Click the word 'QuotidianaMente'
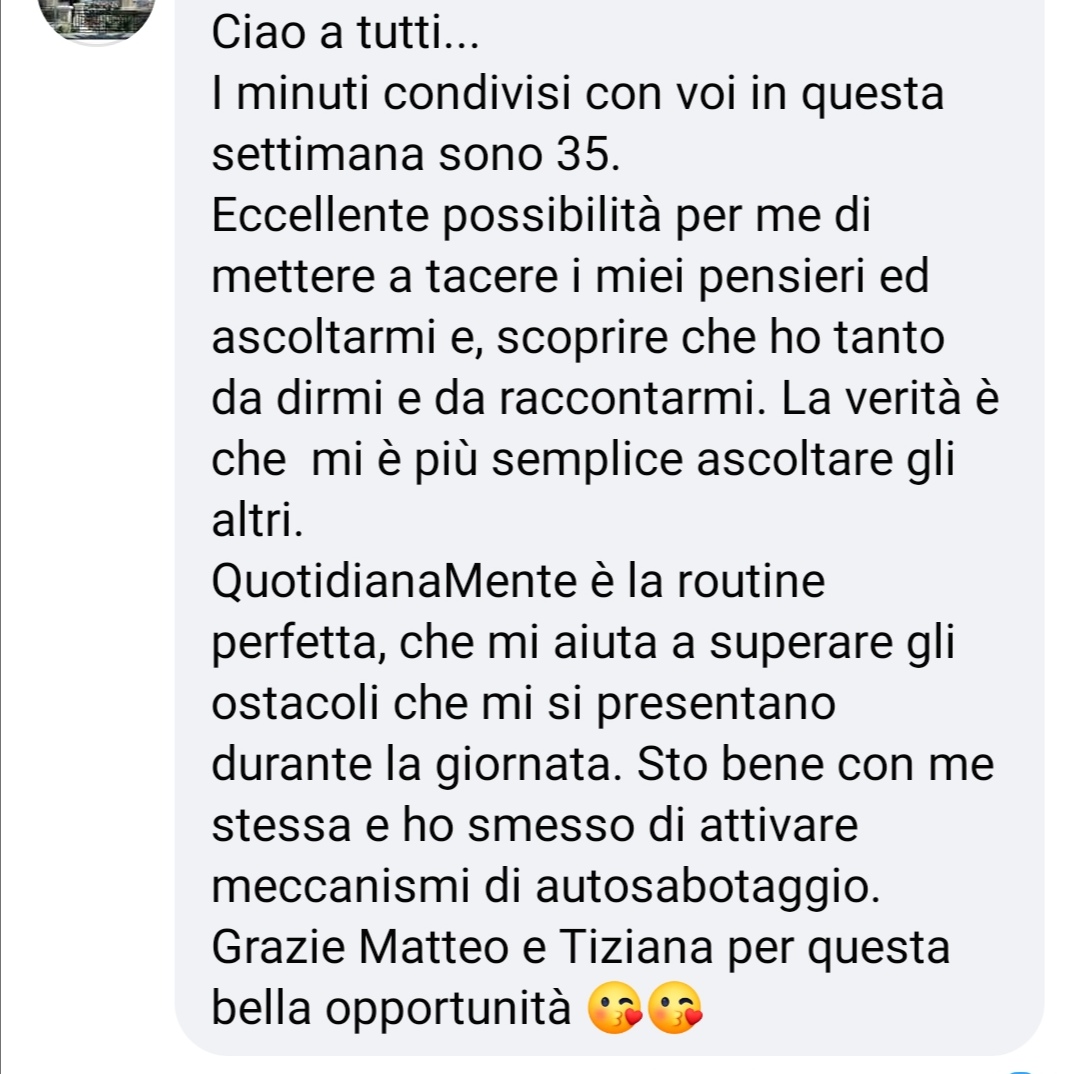This screenshot has height=1074, width=1080. (394, 581)
